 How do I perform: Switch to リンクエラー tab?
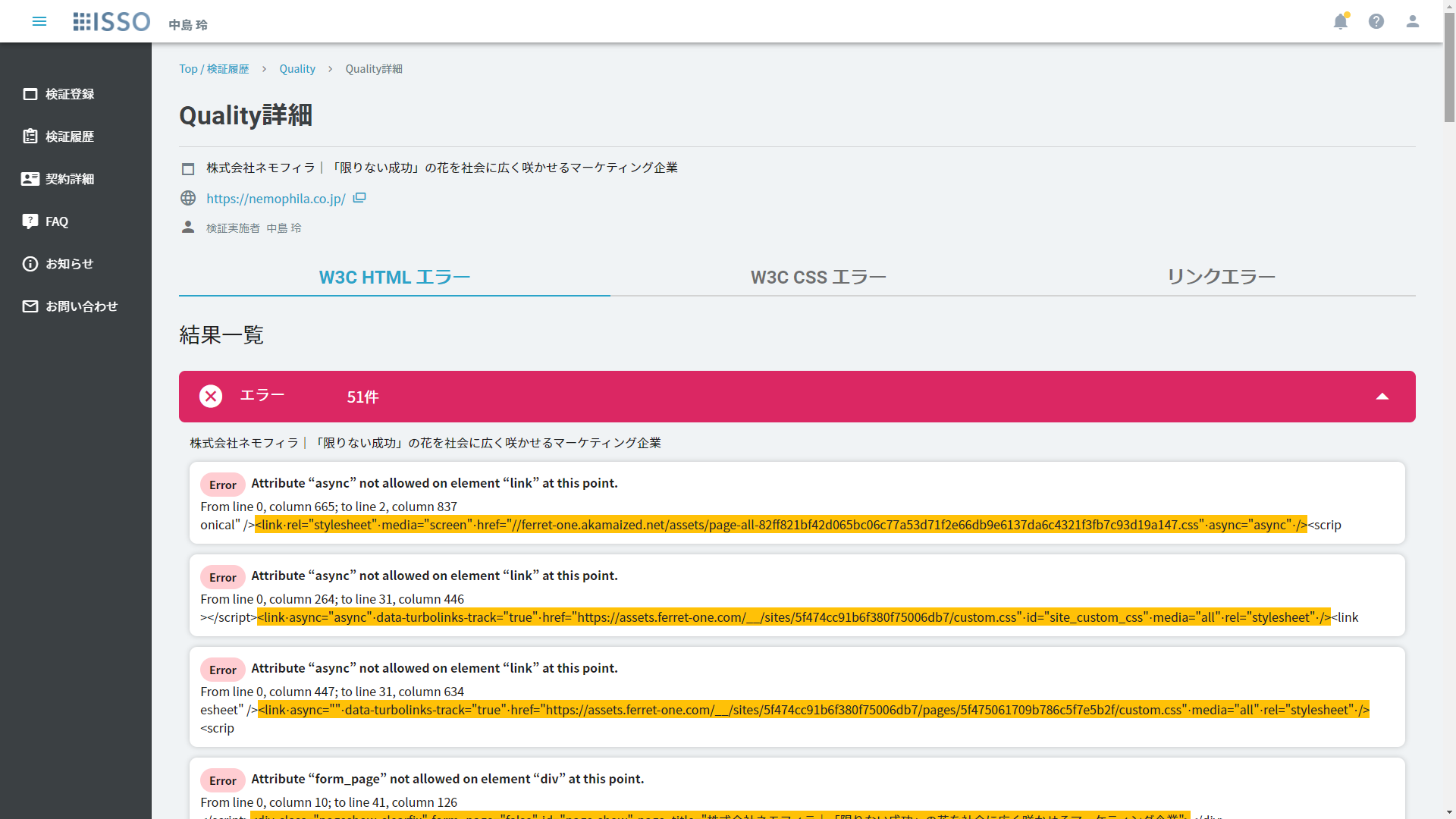[1220, 277]
